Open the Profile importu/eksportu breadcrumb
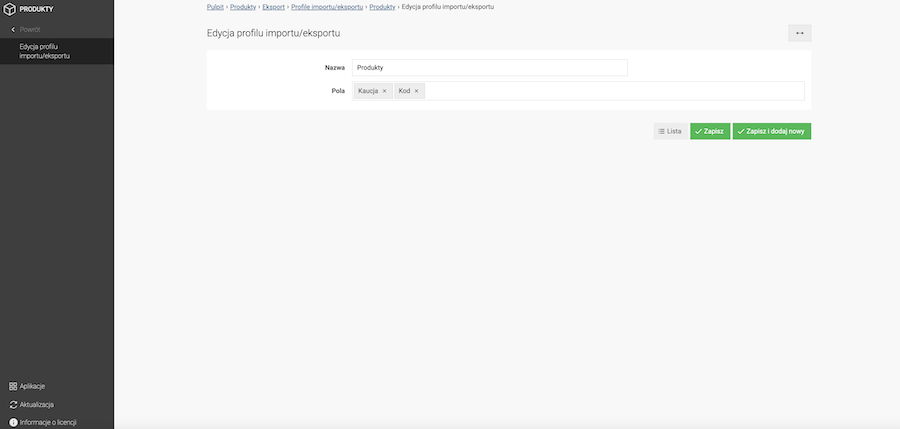The height and width of the screenshot is (429, 900). 326,7
